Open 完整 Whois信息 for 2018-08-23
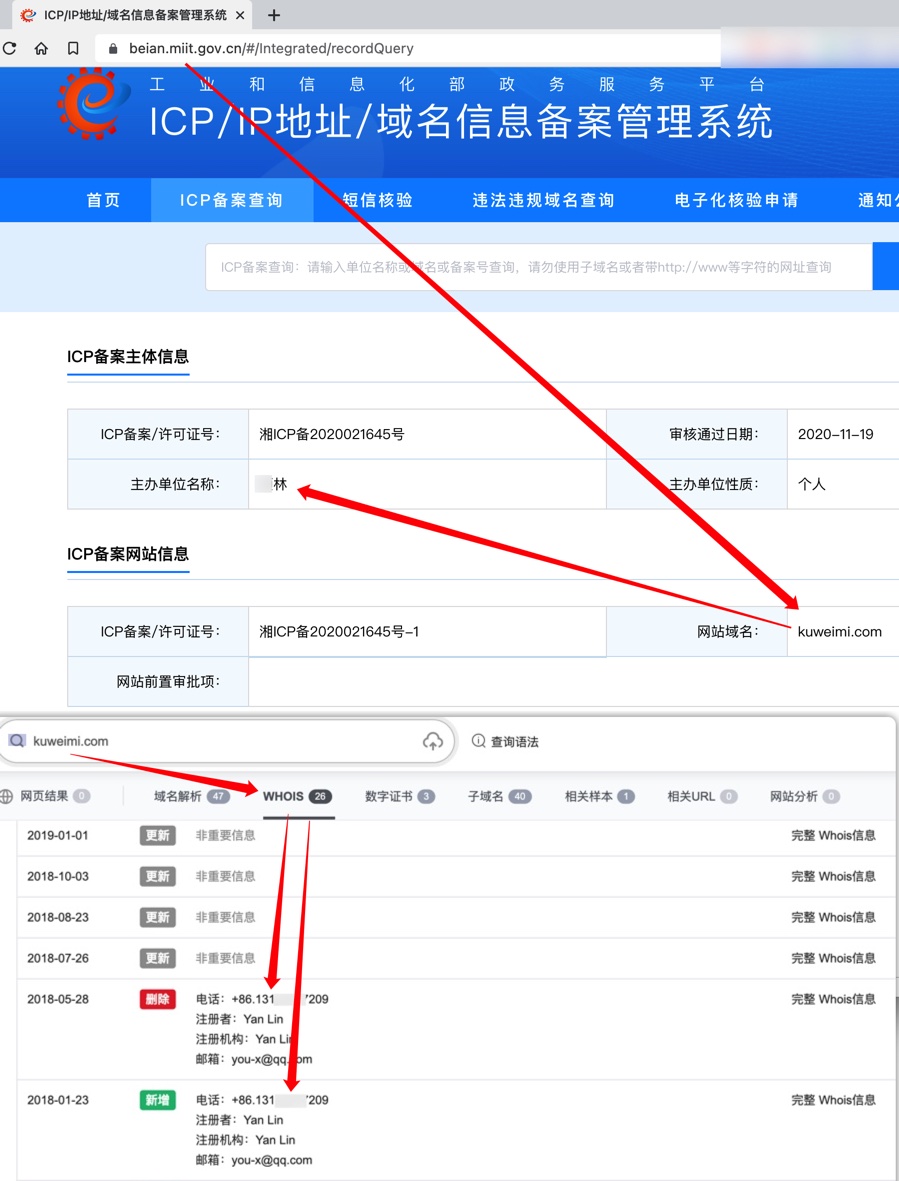Viewport: 899px width, 1181px height. point(833,917)
